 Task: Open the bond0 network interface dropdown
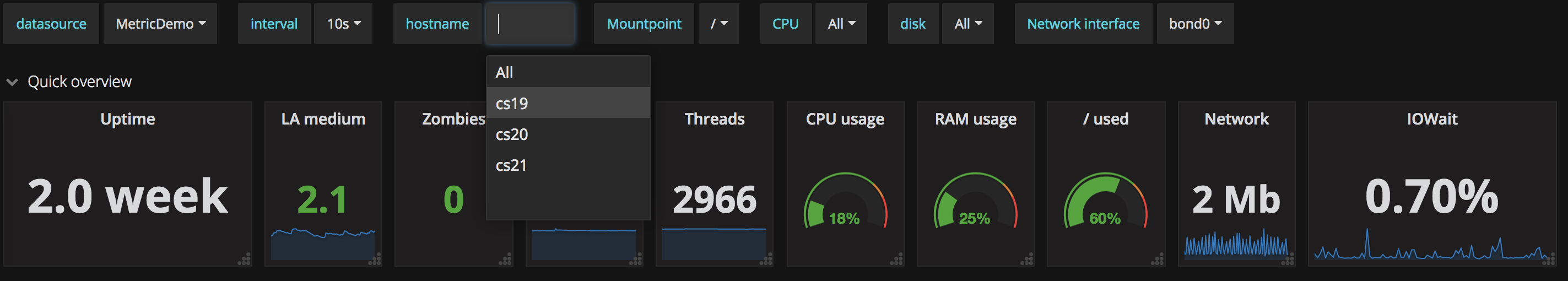pos(1194,24)
